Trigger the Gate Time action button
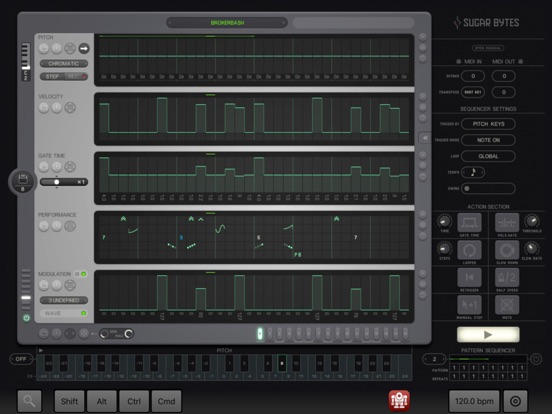Screen dimensions: 552x414 pos(469,223)
